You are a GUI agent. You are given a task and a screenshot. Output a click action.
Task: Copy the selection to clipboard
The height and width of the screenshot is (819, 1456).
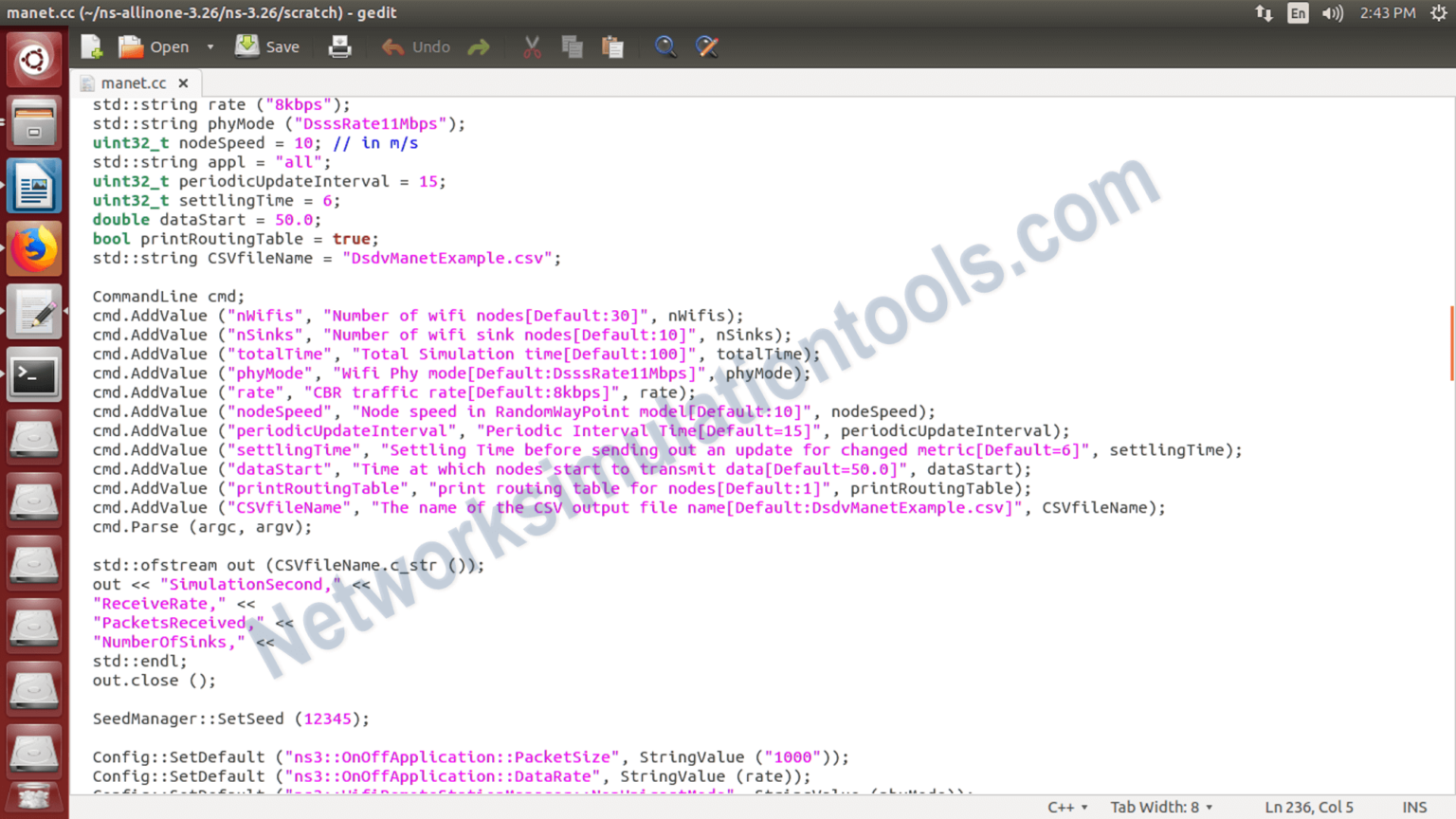tap(572, 45)
